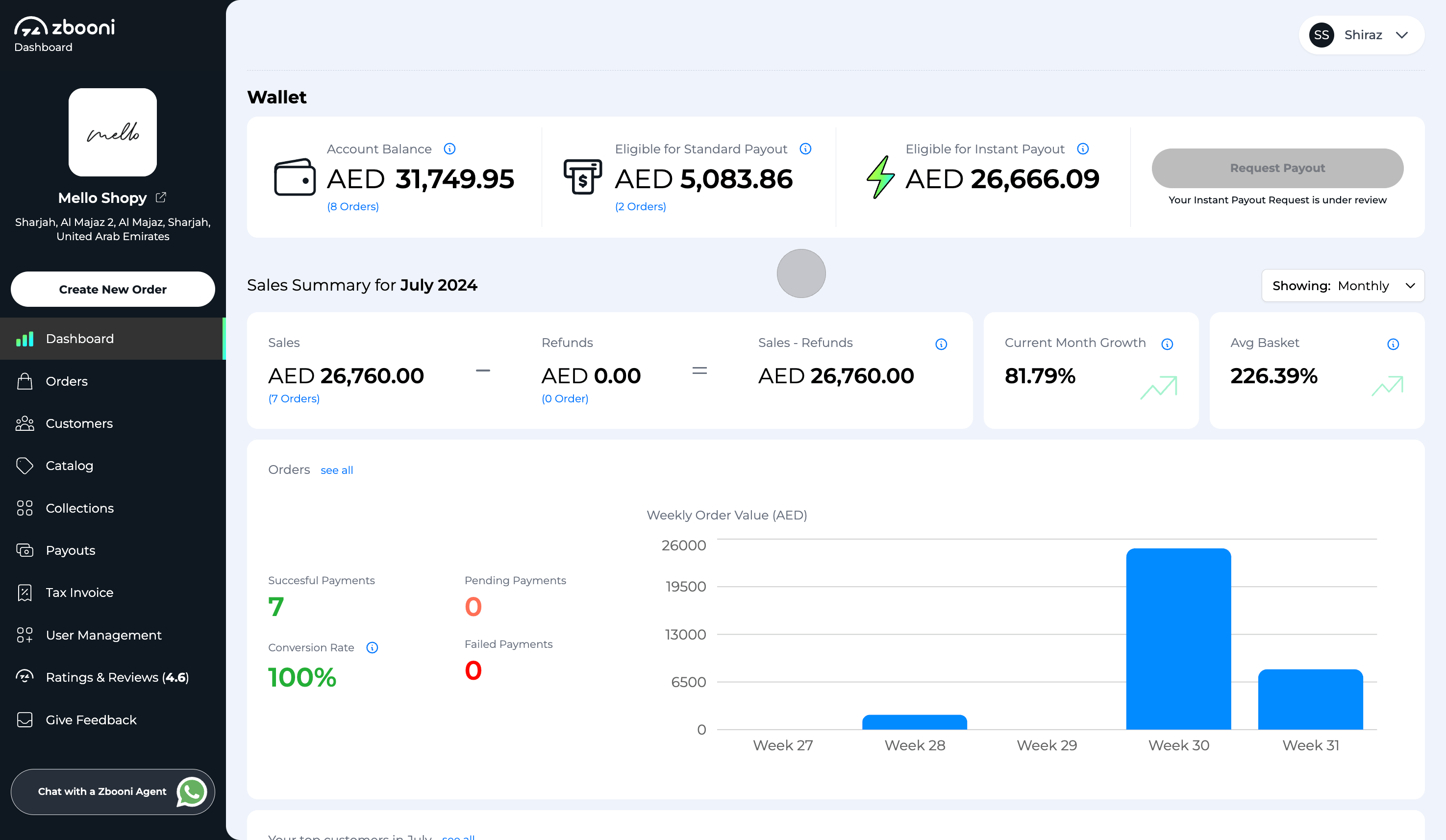
Task: Click the Week 31 chart bar
Action: [x=1311, y=699]
